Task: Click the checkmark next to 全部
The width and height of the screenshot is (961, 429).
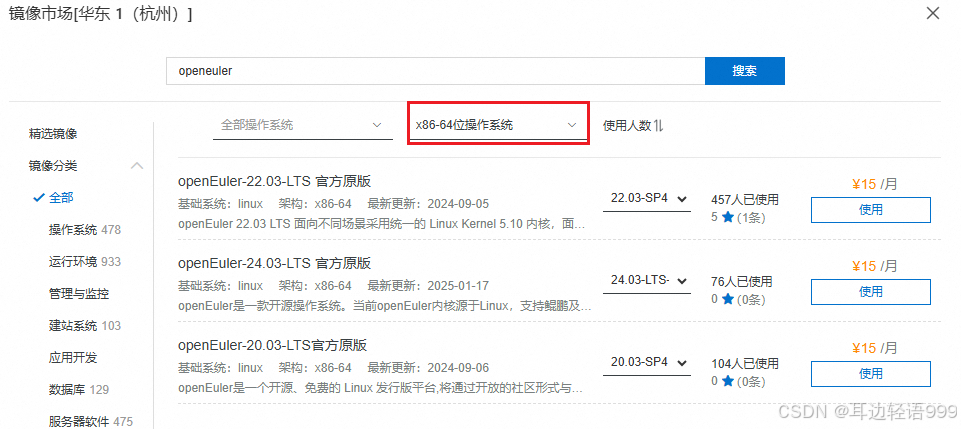Action: pyautogui.click(x=39, y=198)
